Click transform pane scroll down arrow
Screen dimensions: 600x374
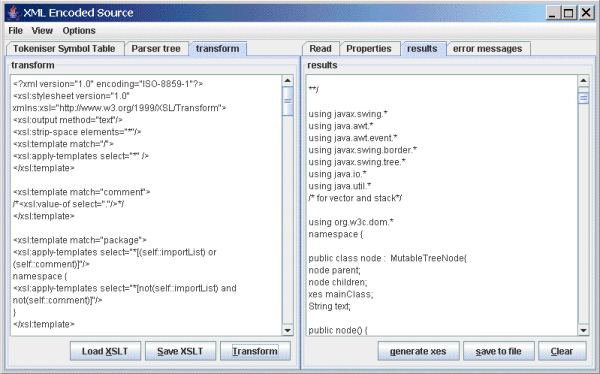point(287,330)
